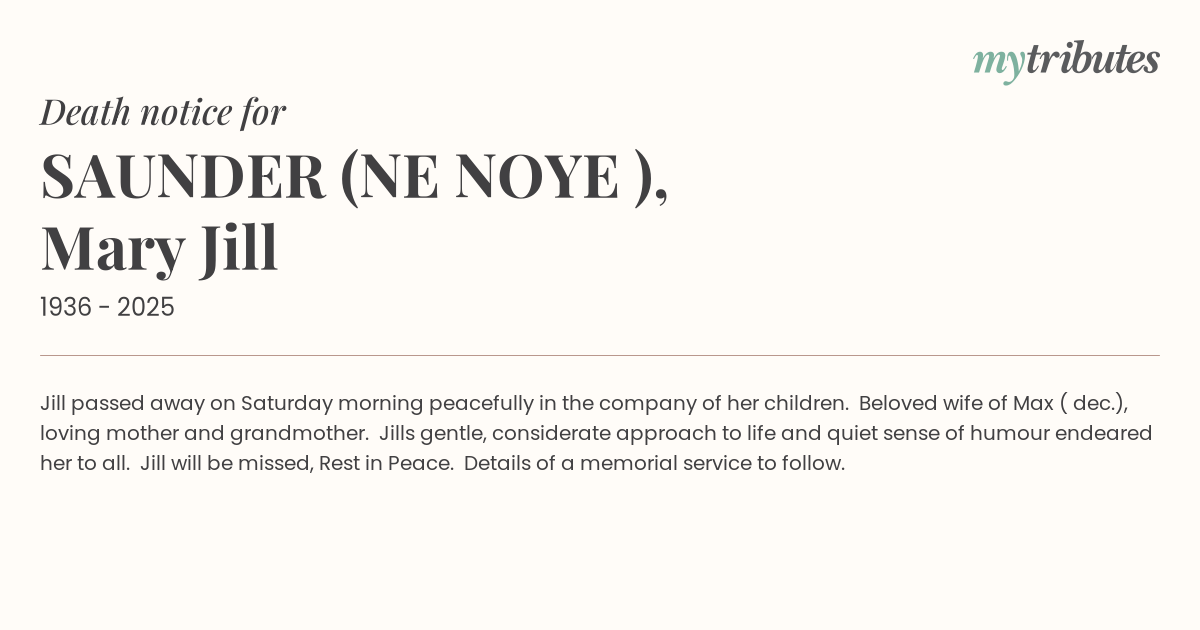
Task: Select the "Death notice for" heading
Action: 163,112
